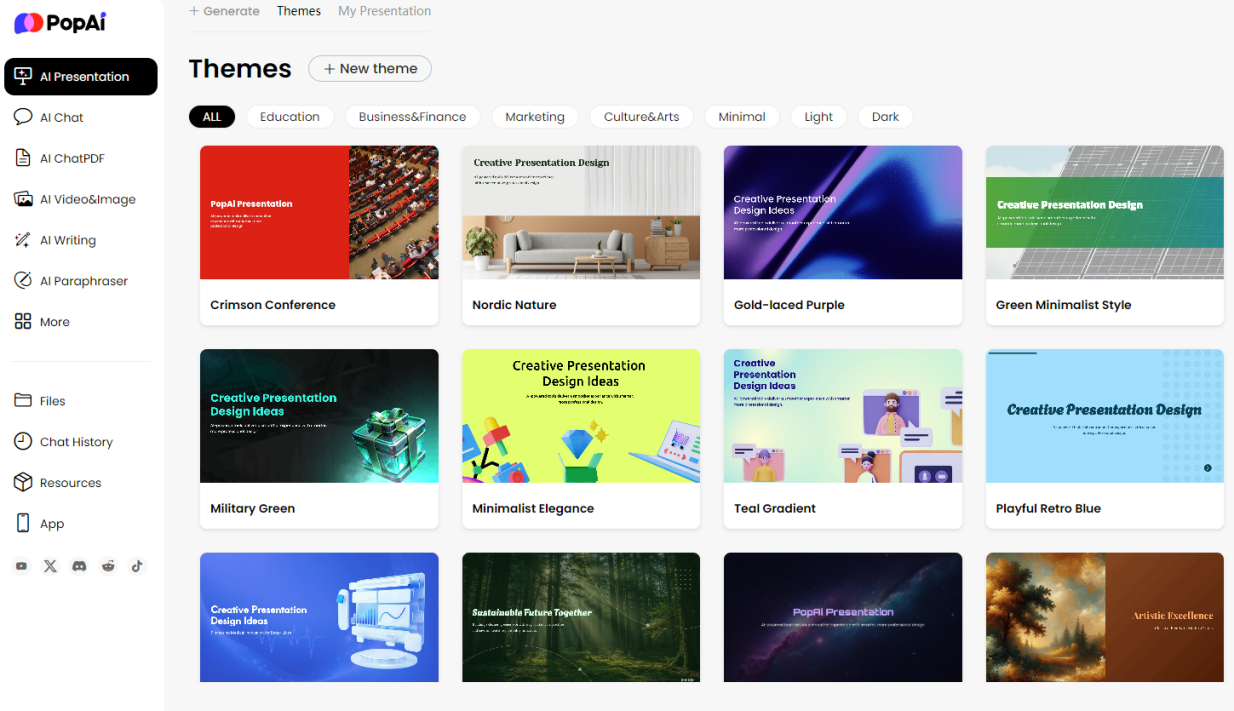Select the Marketing category filter
Viewport: 1234px width, 711px height.
(535, 116)
